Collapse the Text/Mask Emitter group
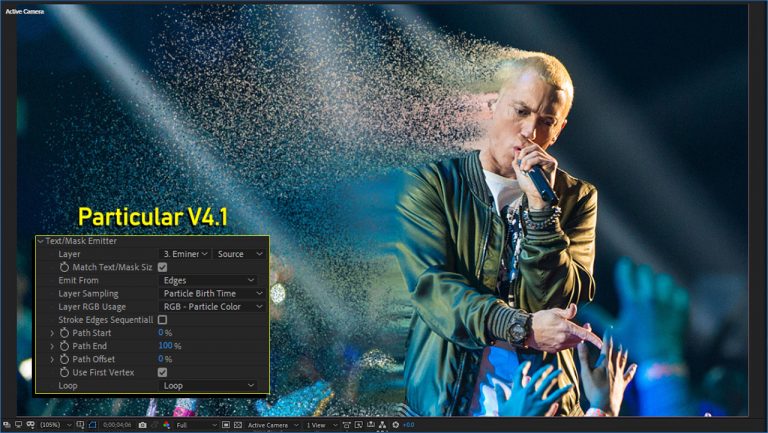Viewport: 768px width, 433px height. tap(40, 242)
